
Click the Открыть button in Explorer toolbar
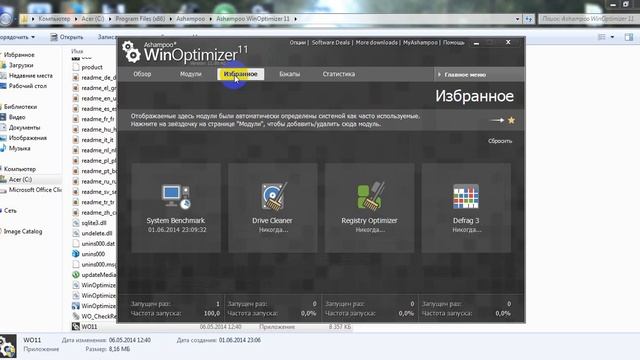coord(67,37)
